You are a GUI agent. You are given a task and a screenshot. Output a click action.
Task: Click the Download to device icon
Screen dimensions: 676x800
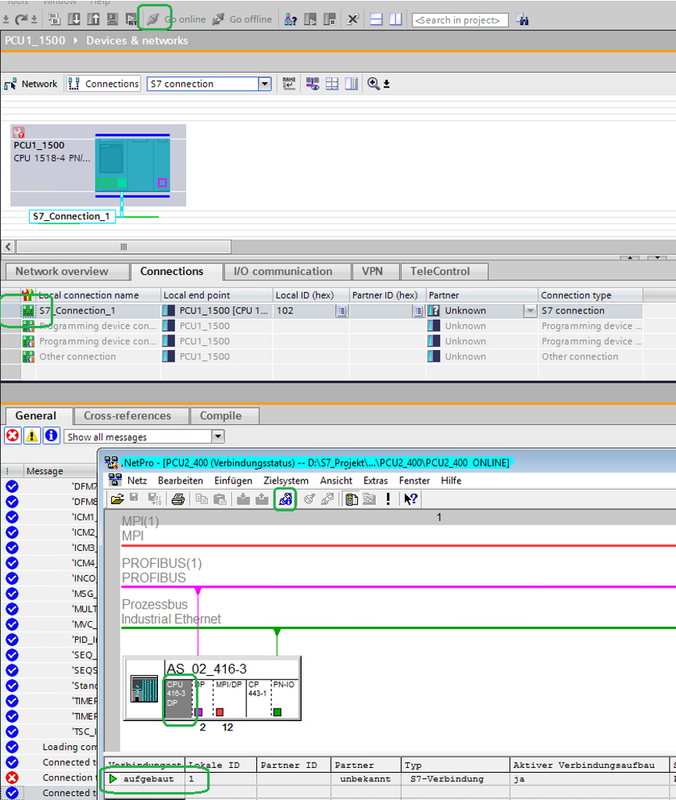tap(73, 19)
